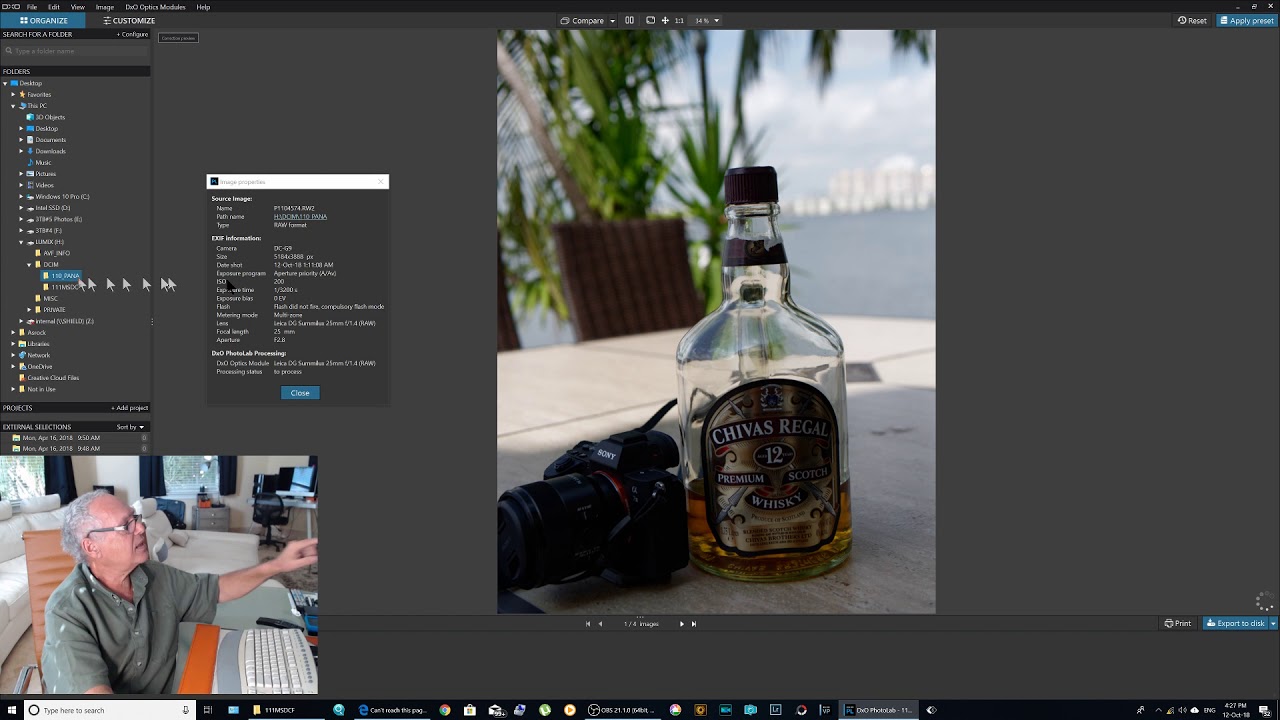Open the H:\DCIM\110_PANA path link
Image resolution: width=1280 pixels, height=720 pixels.
point(300,217)
